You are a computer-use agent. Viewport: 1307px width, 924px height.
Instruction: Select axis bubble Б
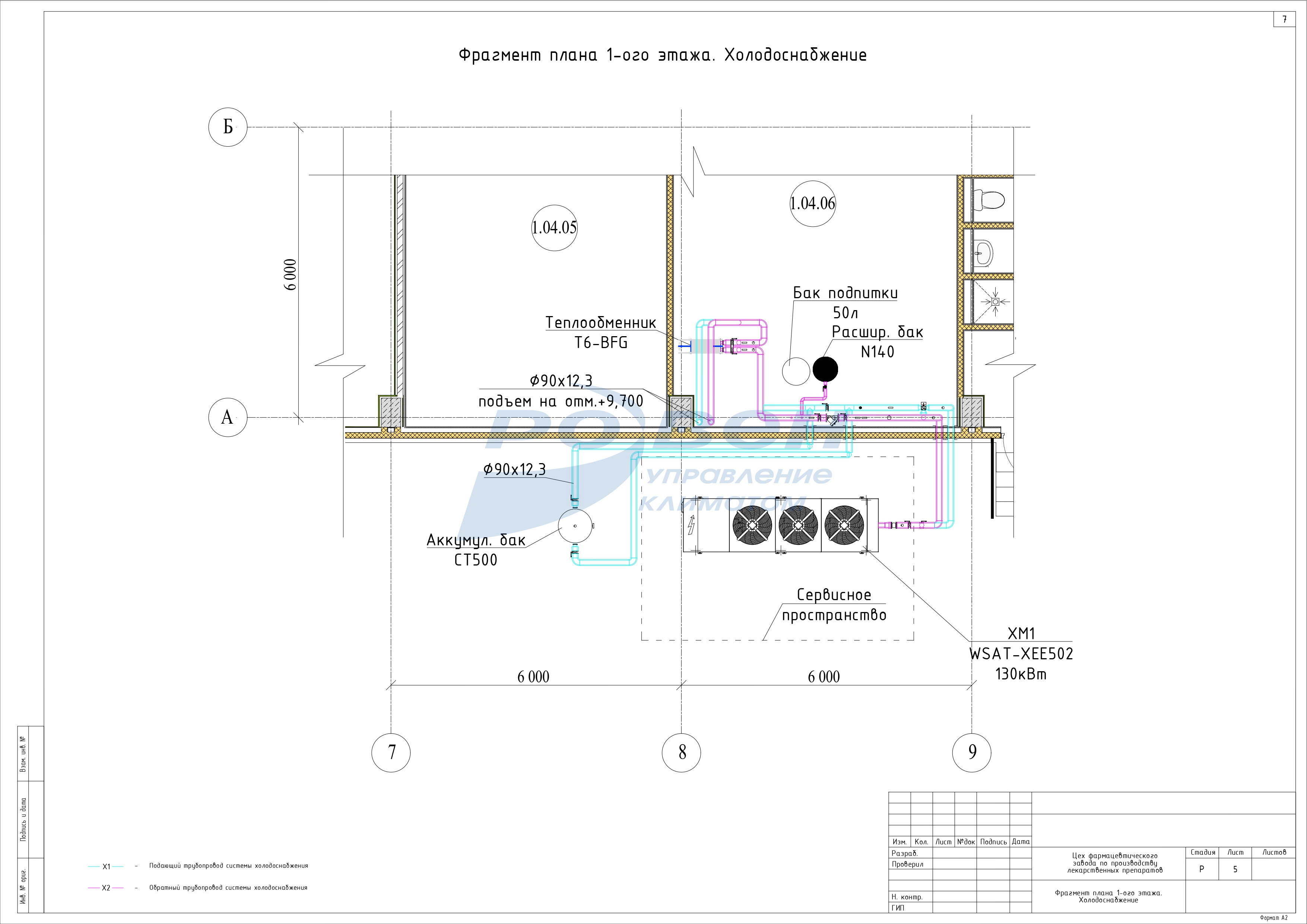[228, 127]
